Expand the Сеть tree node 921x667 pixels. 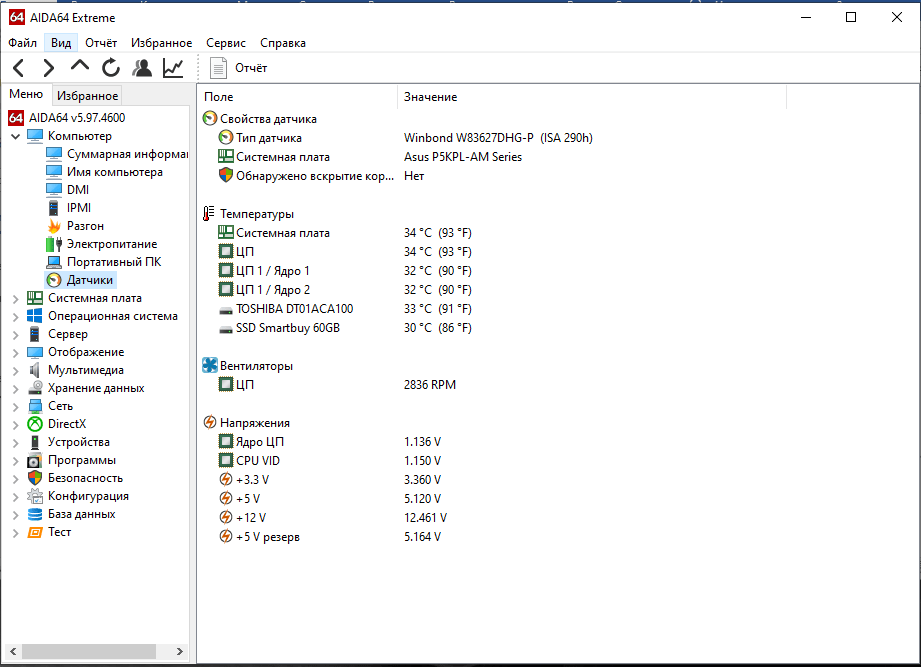click(x=15, y=407)
